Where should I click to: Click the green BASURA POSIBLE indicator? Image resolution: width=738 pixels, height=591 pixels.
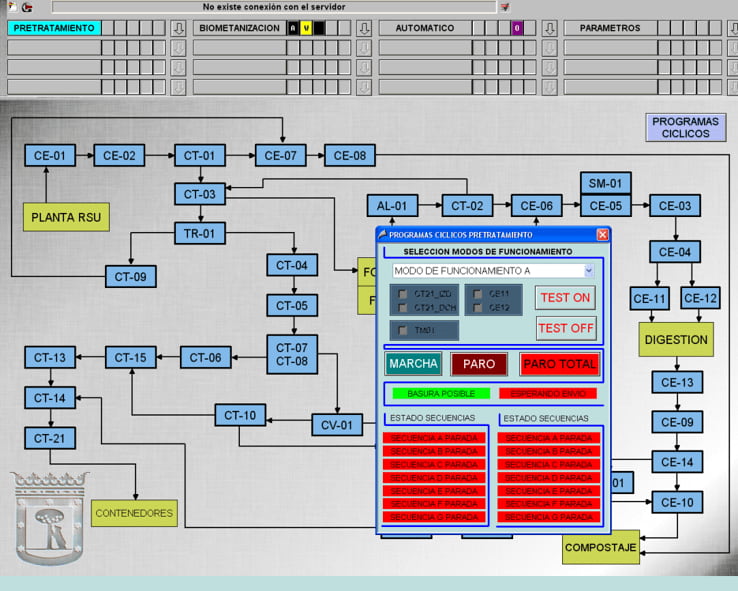(x=440, y=393)
